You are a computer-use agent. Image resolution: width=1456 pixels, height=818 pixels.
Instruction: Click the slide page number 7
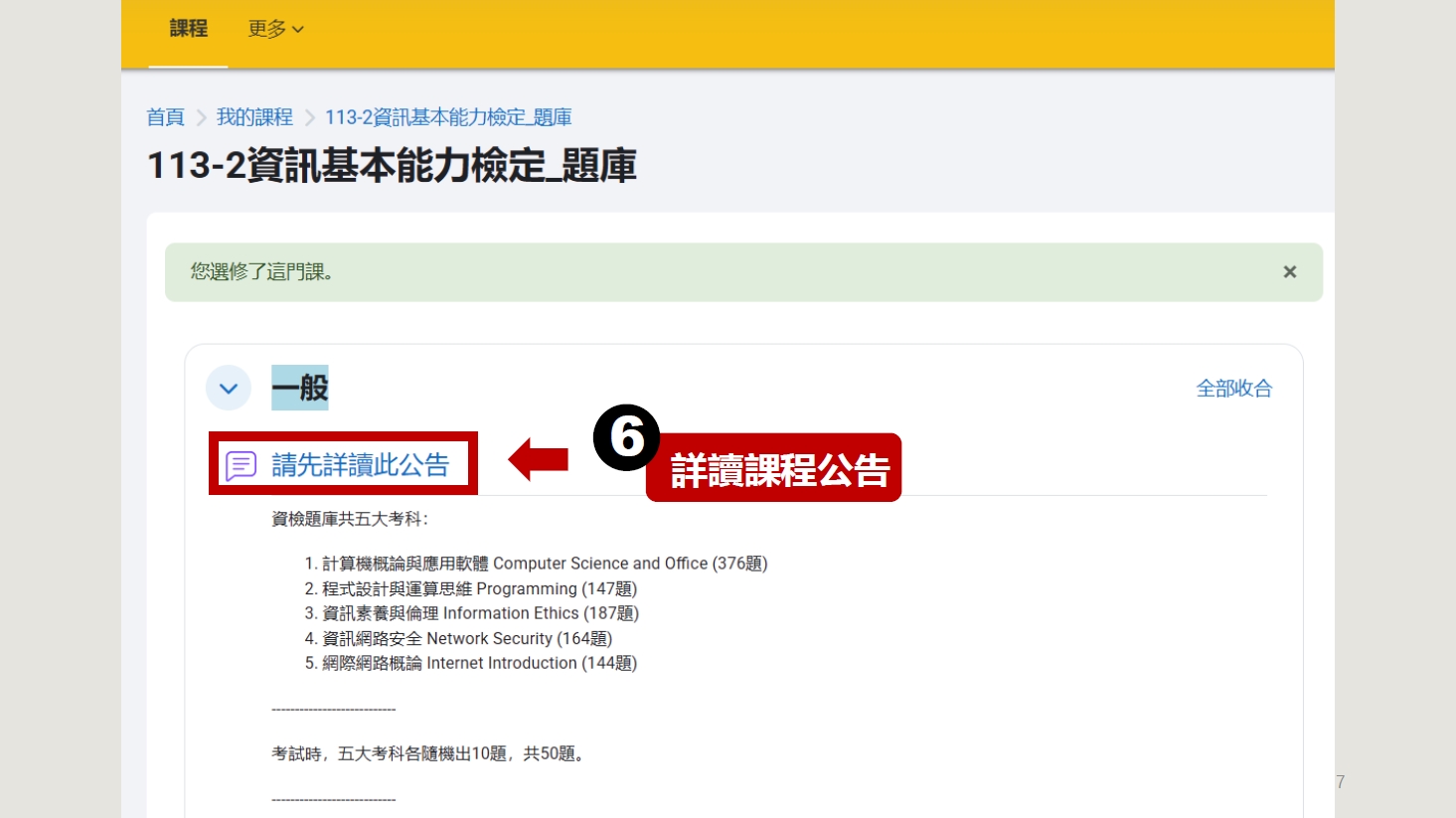1340,782
